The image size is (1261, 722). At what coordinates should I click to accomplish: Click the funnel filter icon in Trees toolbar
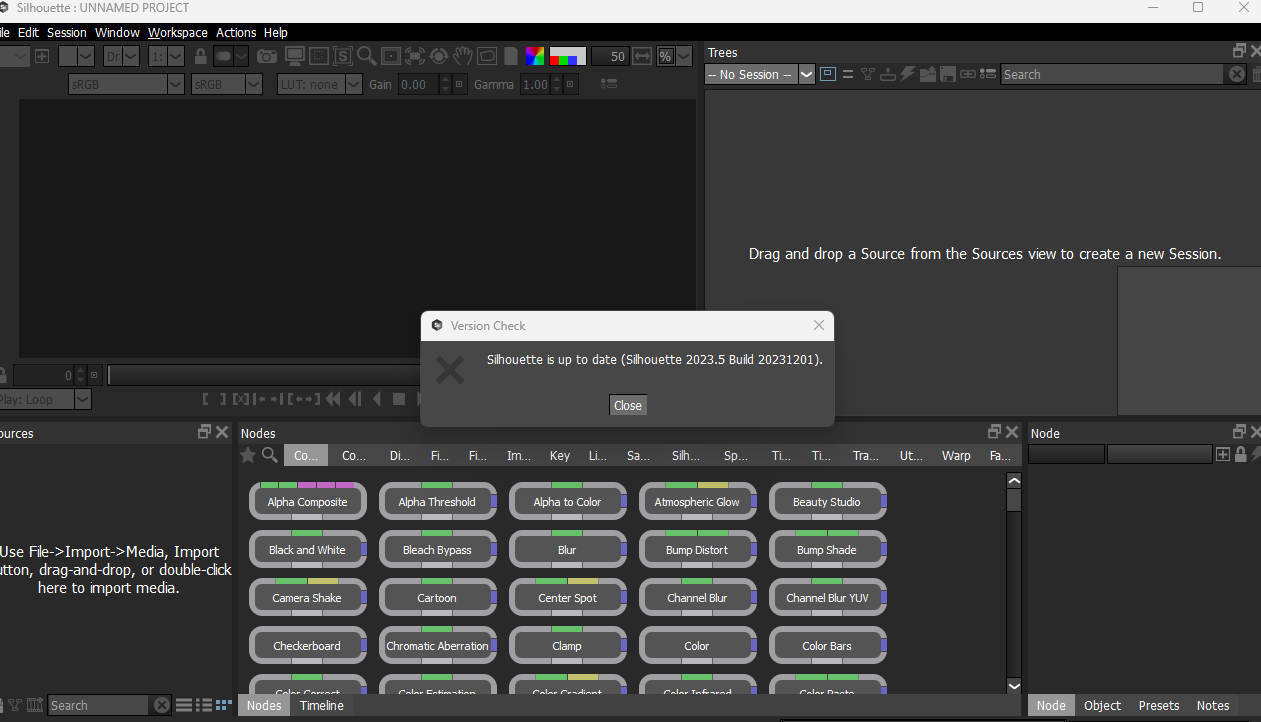tap(868, 74)
